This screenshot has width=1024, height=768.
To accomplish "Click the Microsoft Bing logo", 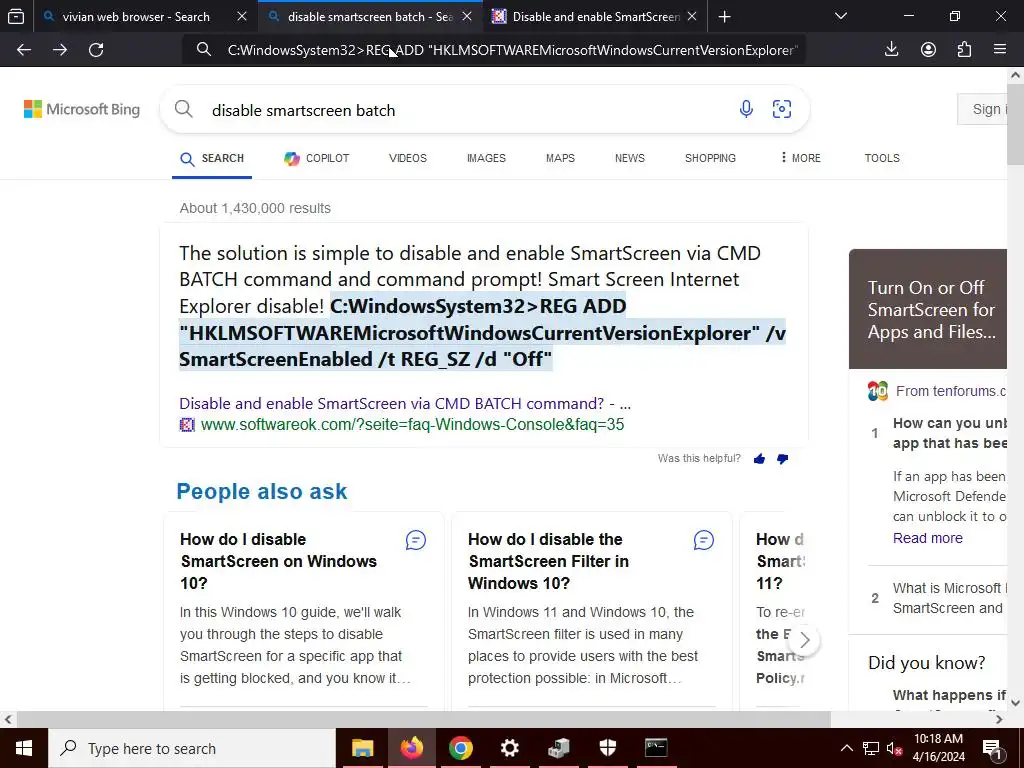I will click(82, 109).
